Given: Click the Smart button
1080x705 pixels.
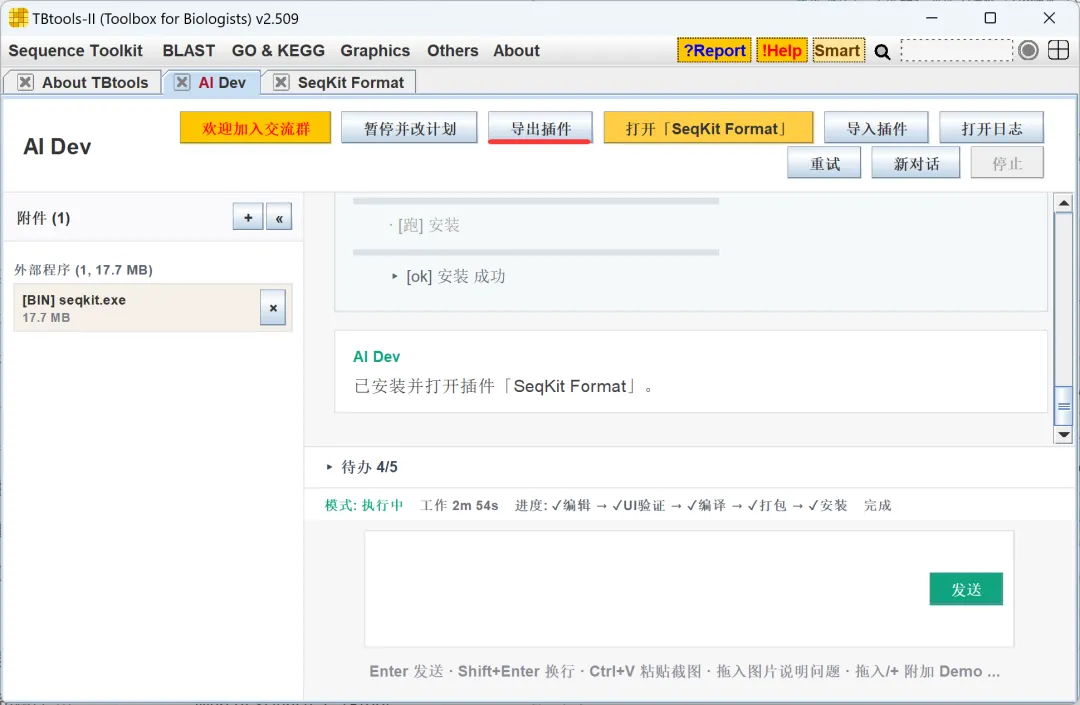Looking at the screenshot, I should pyautogui.click(x=838, y=50).
